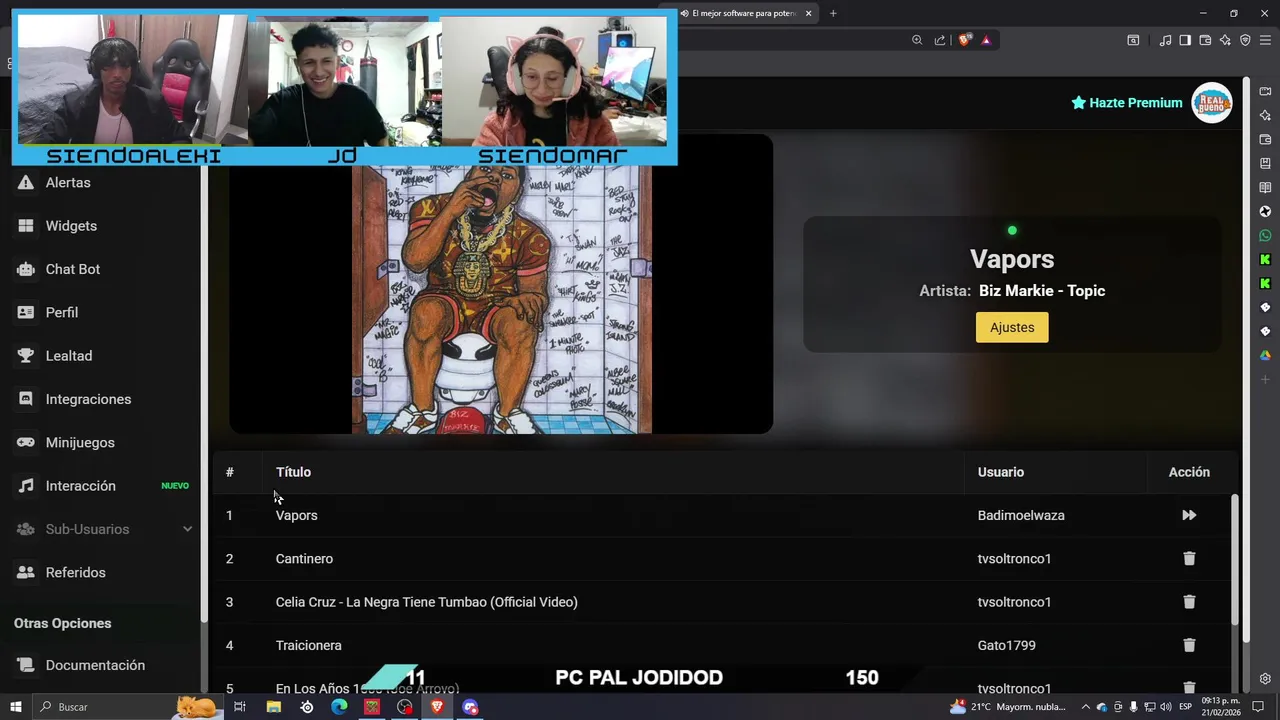
Task: Click the Acción column header
Action: coord(1189,472)
